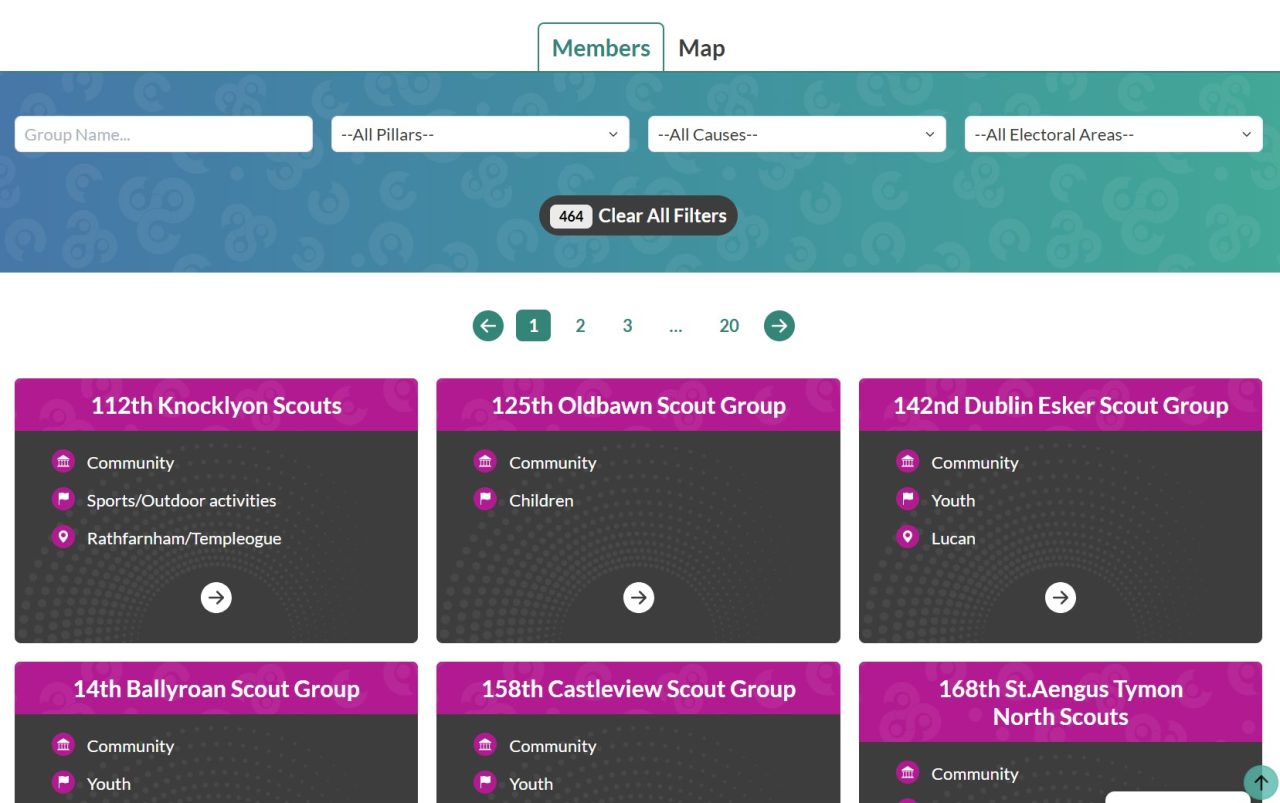
Task: Click Rathfarnham/Templeogue text
Action: (184, 538)
